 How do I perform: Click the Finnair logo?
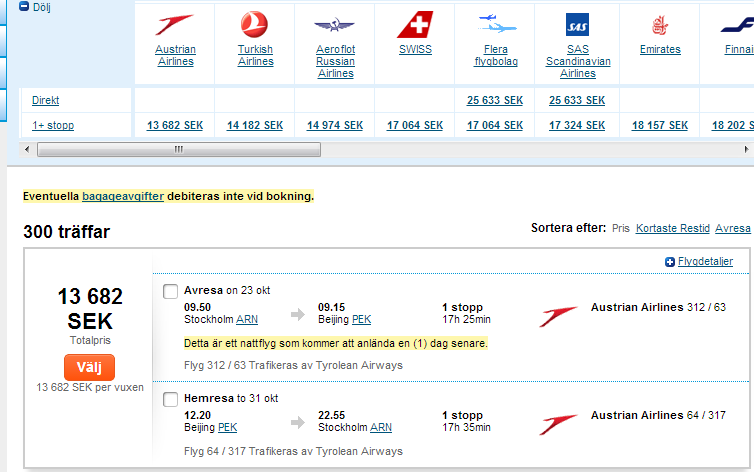(x=737, y=25)
